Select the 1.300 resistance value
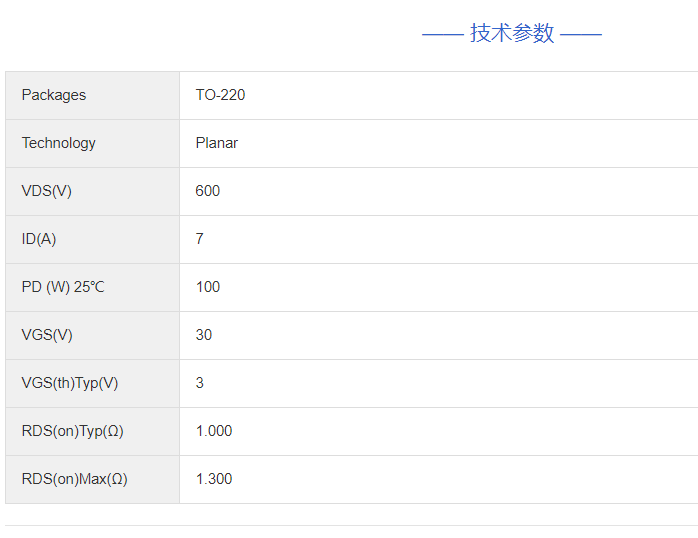Image resolution: width=698 pixels, height=538 pixels. click(214, 479)
